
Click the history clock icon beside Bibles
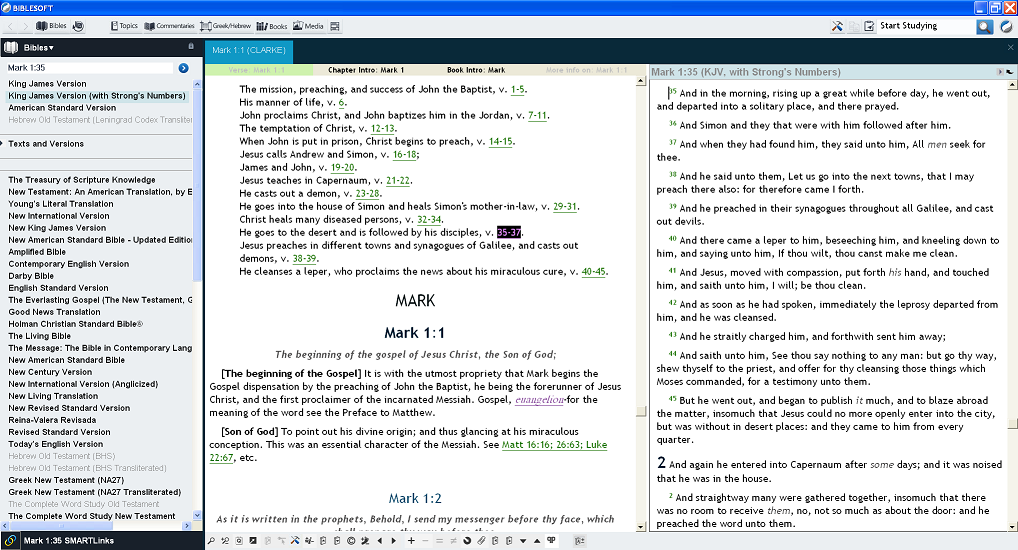[78, 26]
